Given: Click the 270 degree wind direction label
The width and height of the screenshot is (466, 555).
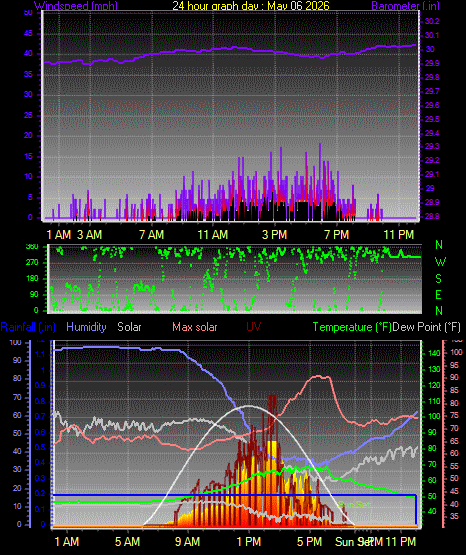Looking at the screenshot, I should 32,263.
